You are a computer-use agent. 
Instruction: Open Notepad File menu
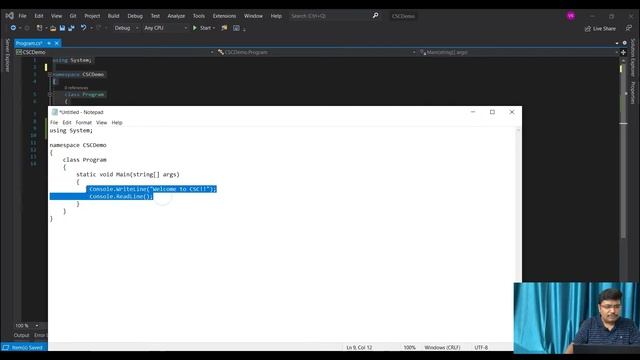point(54,122)
